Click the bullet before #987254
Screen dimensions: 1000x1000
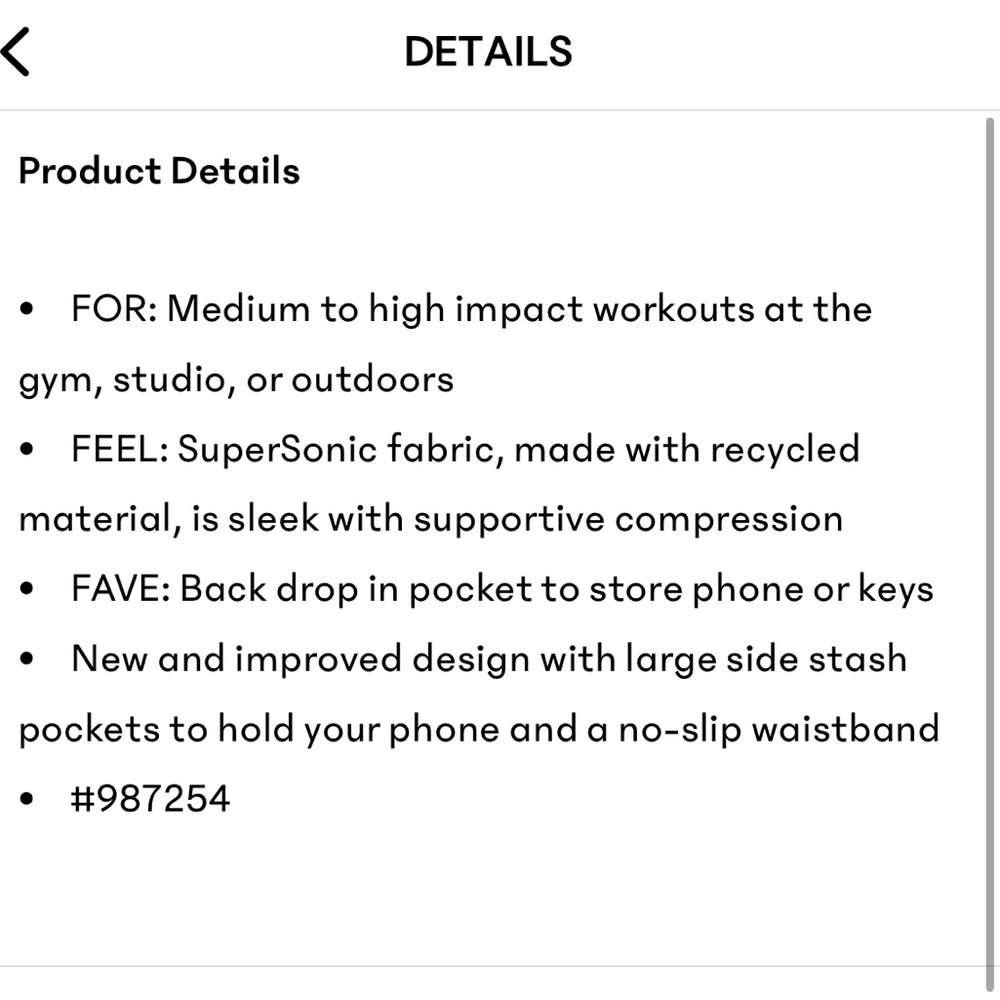24,798
